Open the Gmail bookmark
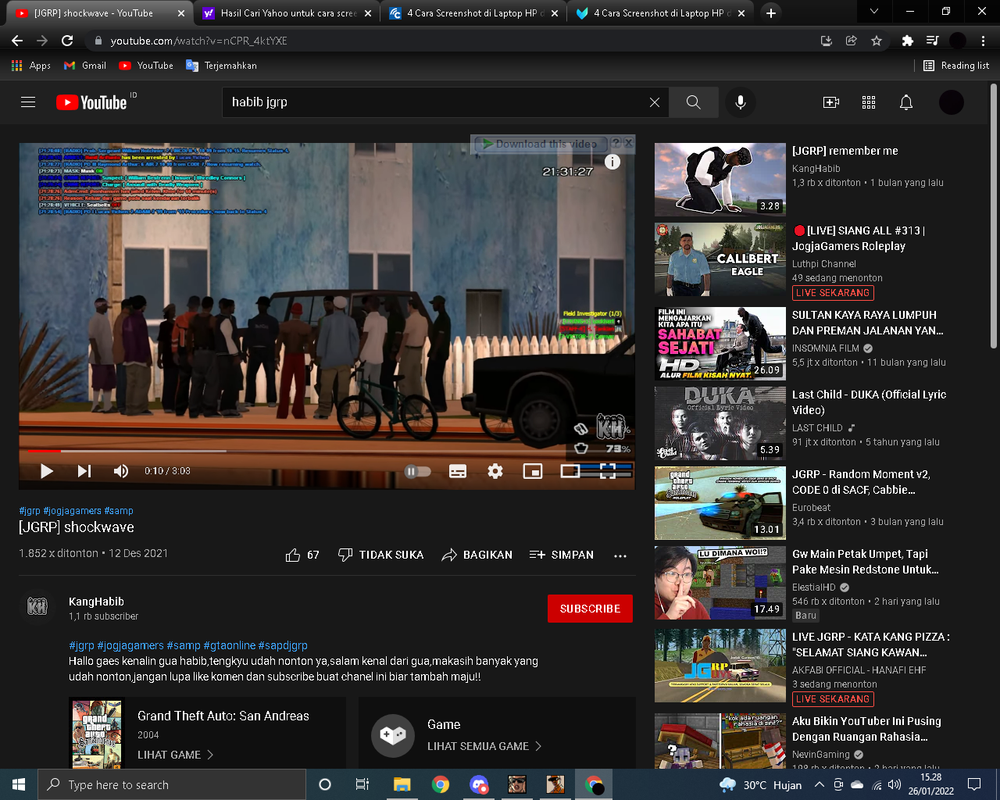The image size is (1000, 800). point(85,66)
